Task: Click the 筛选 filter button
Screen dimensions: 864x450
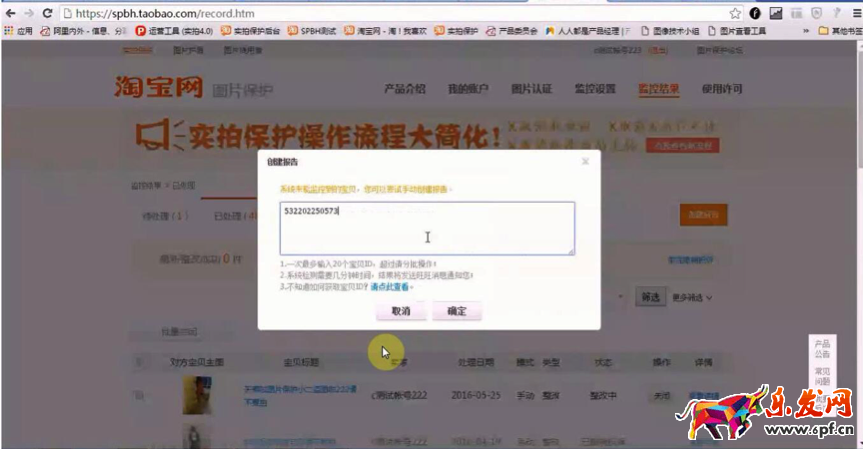Action: coord(650,297)
